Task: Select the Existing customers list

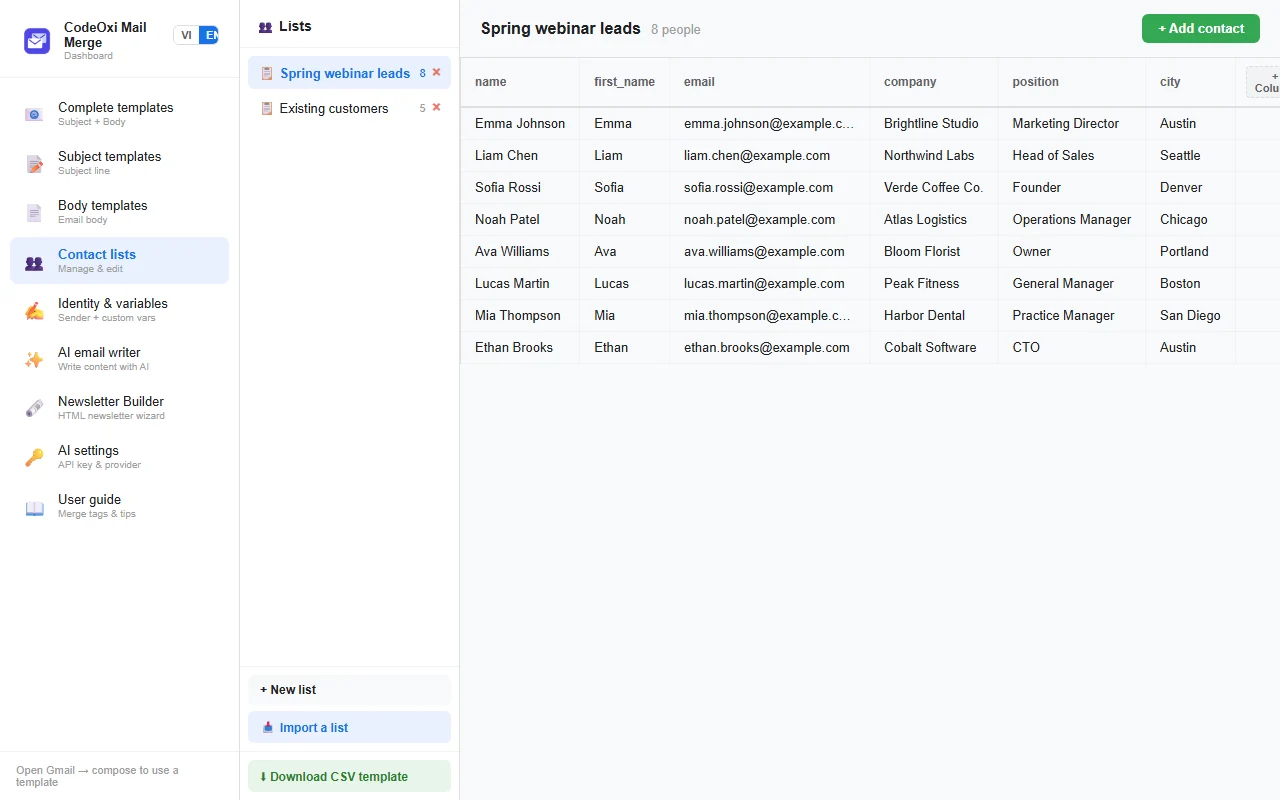Action: (349, 108)
